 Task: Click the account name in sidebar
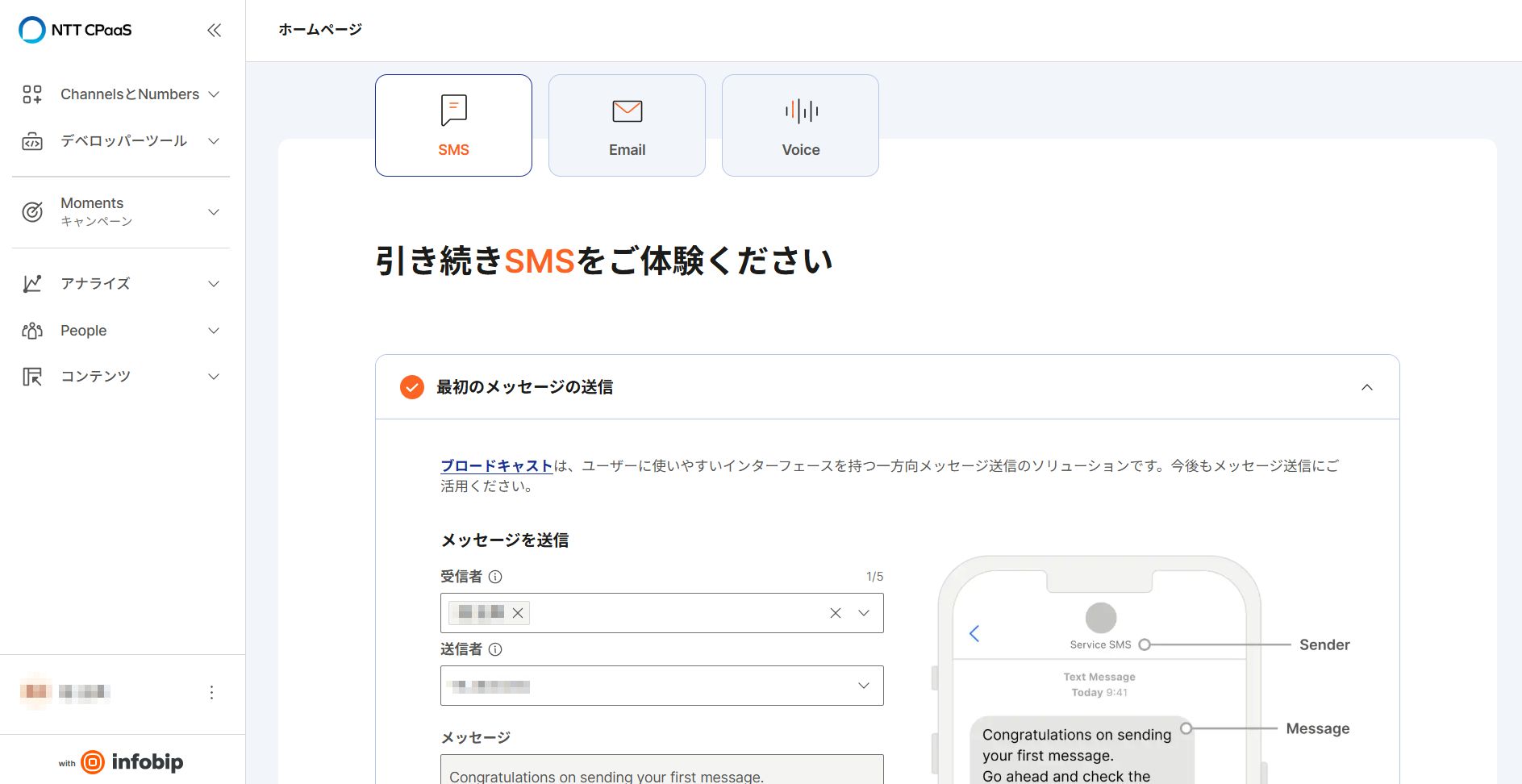[85, 691]
